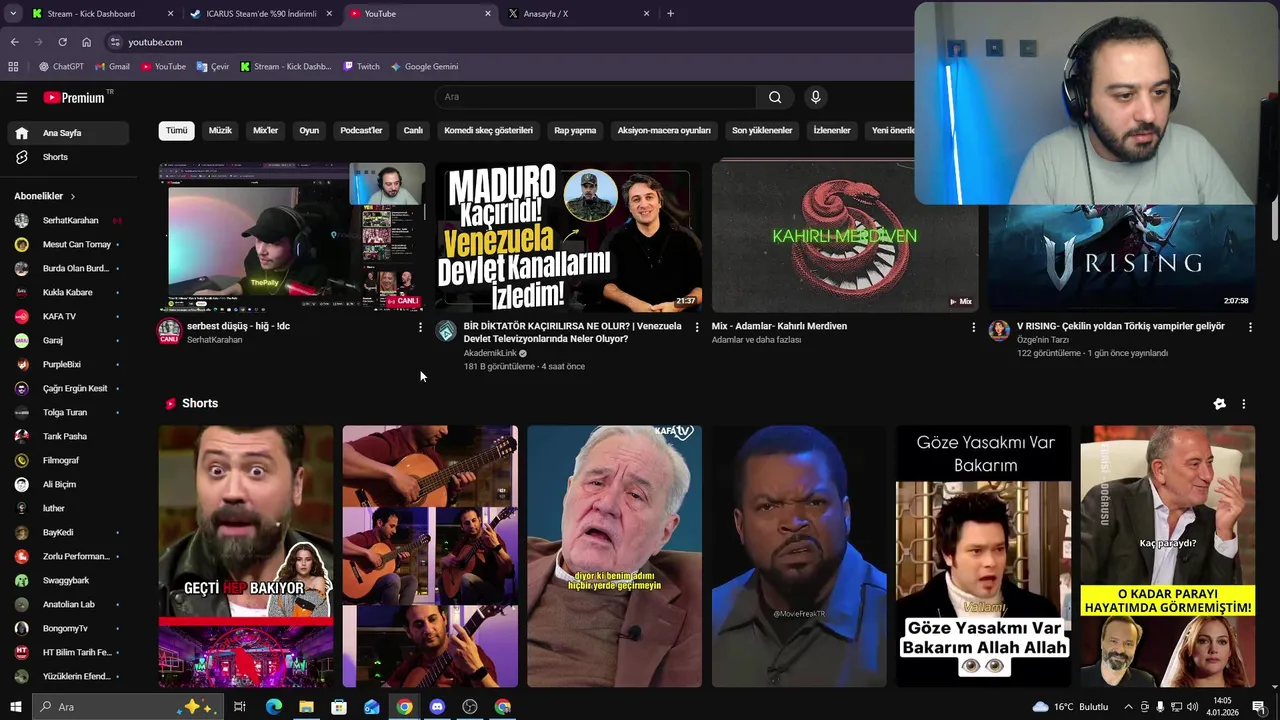This screenshot has height=720, width=1280.
Task: Click the browser back arrow
Action: pyautogui.click(x=14, y=42)
